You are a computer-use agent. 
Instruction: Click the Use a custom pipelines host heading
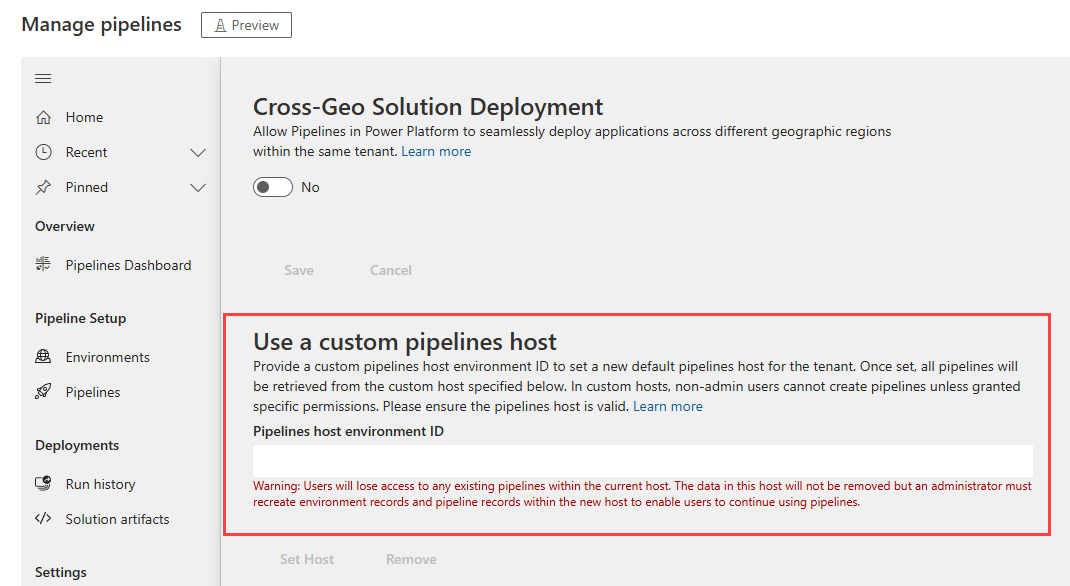coord(405,342)
